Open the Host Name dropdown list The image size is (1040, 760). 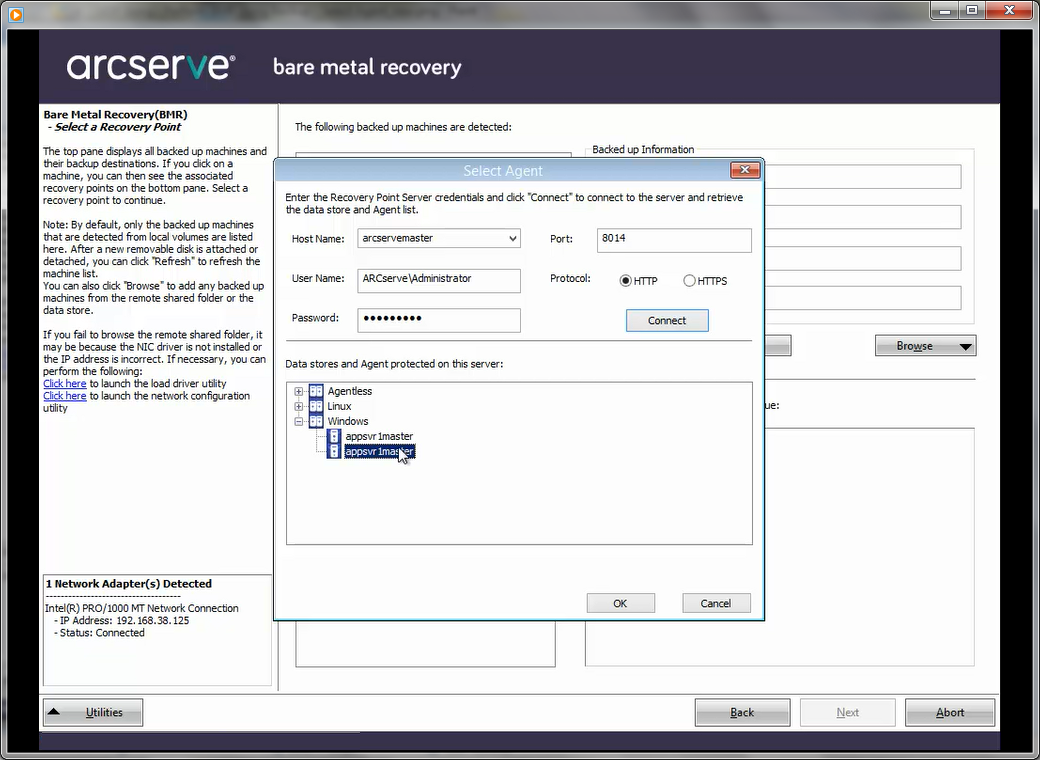point(513,239)
